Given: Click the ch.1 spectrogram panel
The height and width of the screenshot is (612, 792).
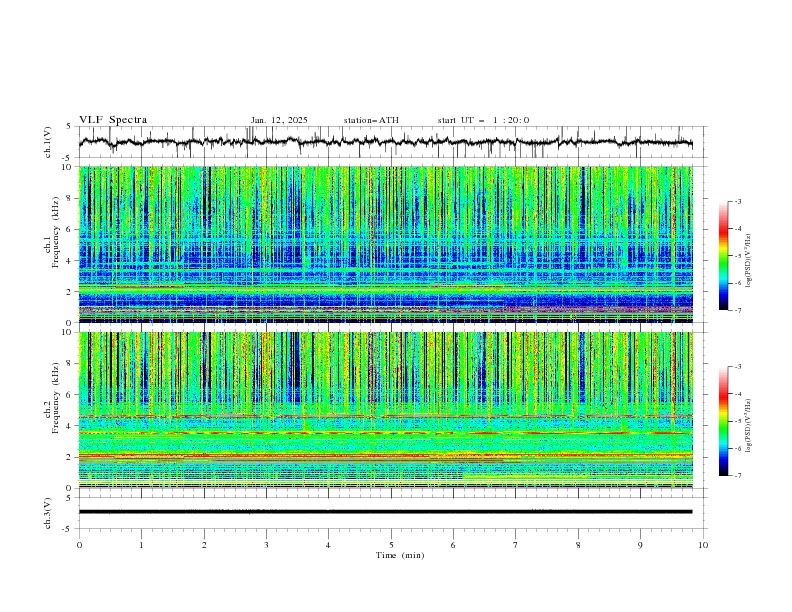Looking at the screenshot, I should [386, 244].
